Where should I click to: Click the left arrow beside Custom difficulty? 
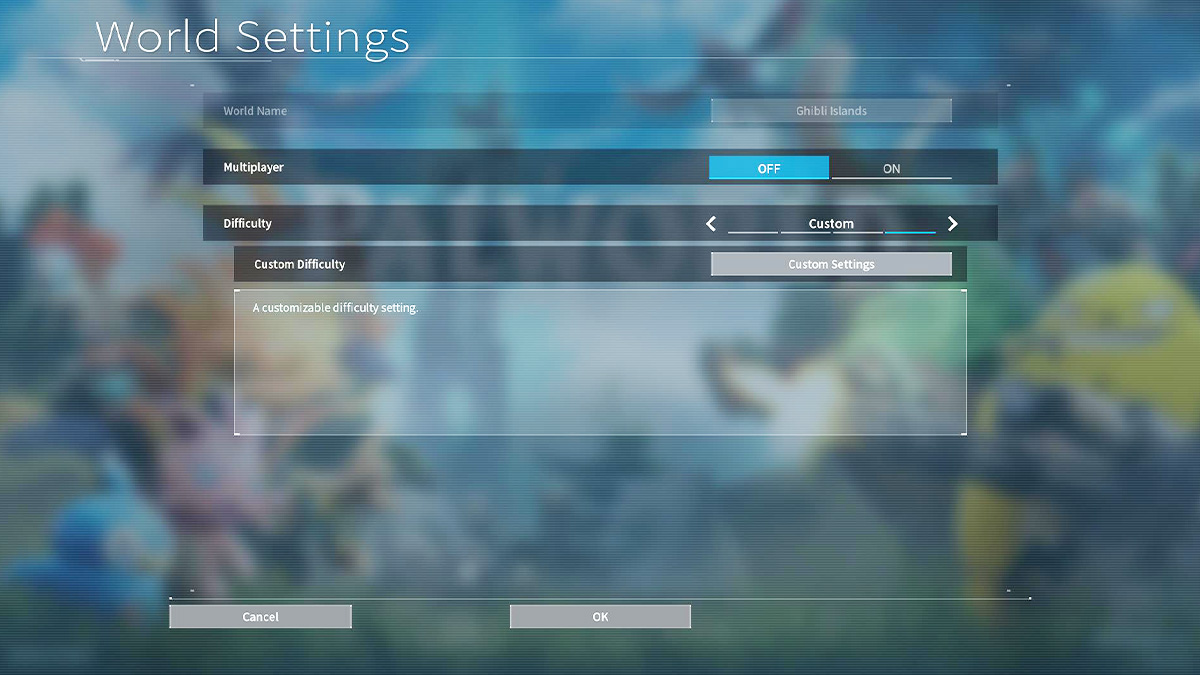point(711,224)
